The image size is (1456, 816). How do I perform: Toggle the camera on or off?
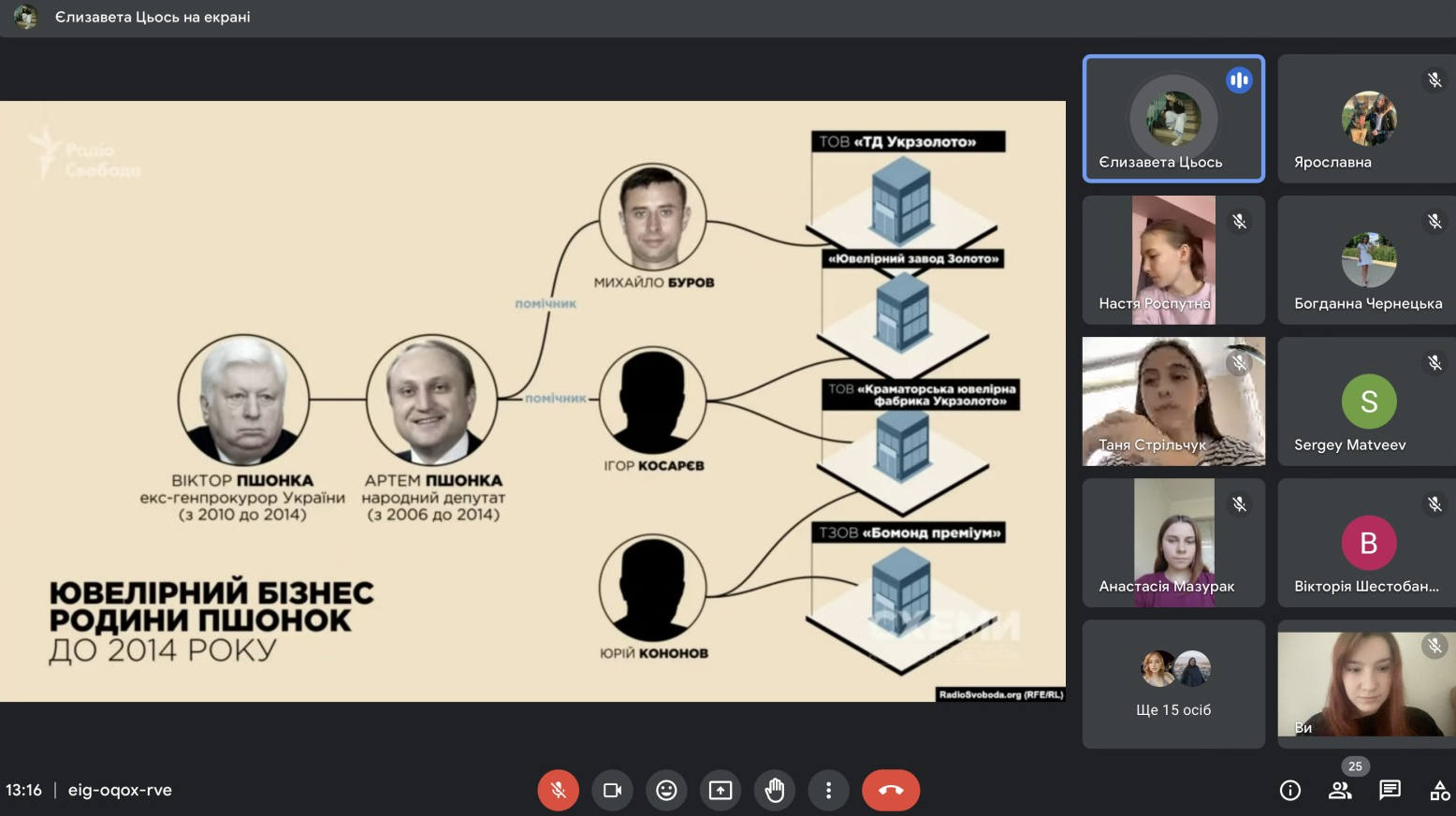coord(612,791)
